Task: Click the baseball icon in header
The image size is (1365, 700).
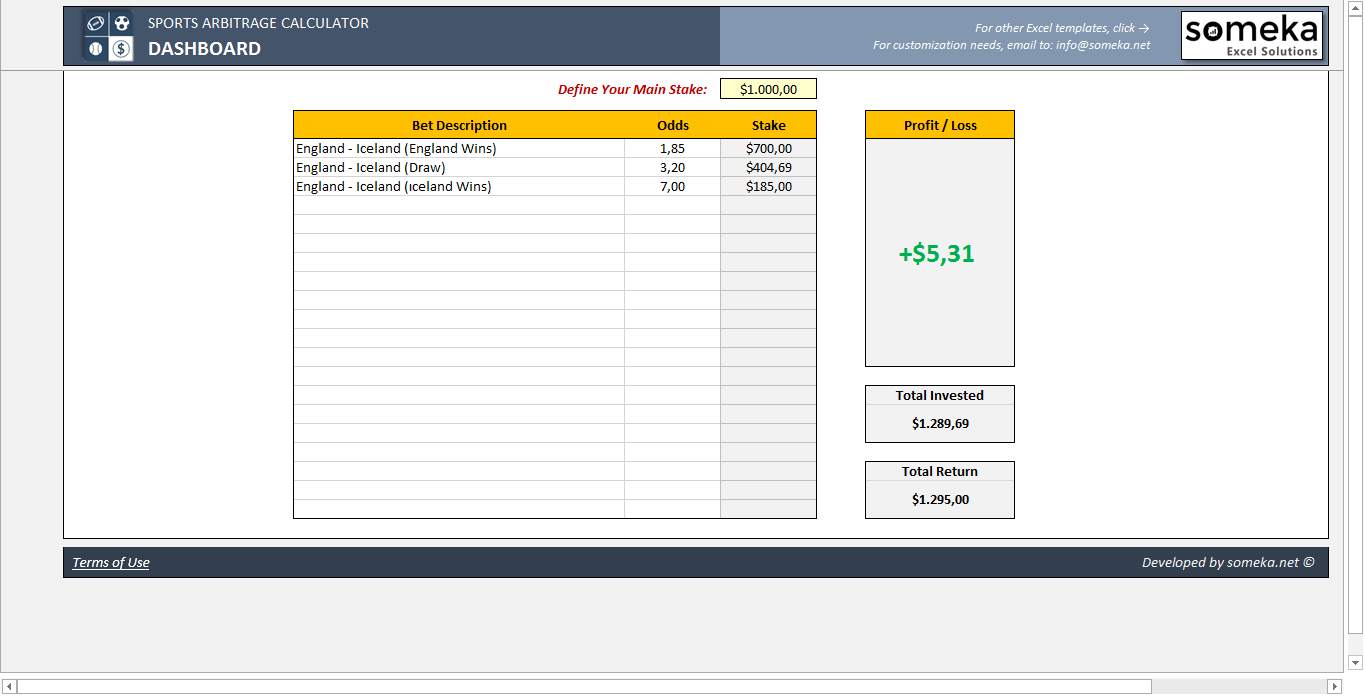Action: [x=96, y=48]
